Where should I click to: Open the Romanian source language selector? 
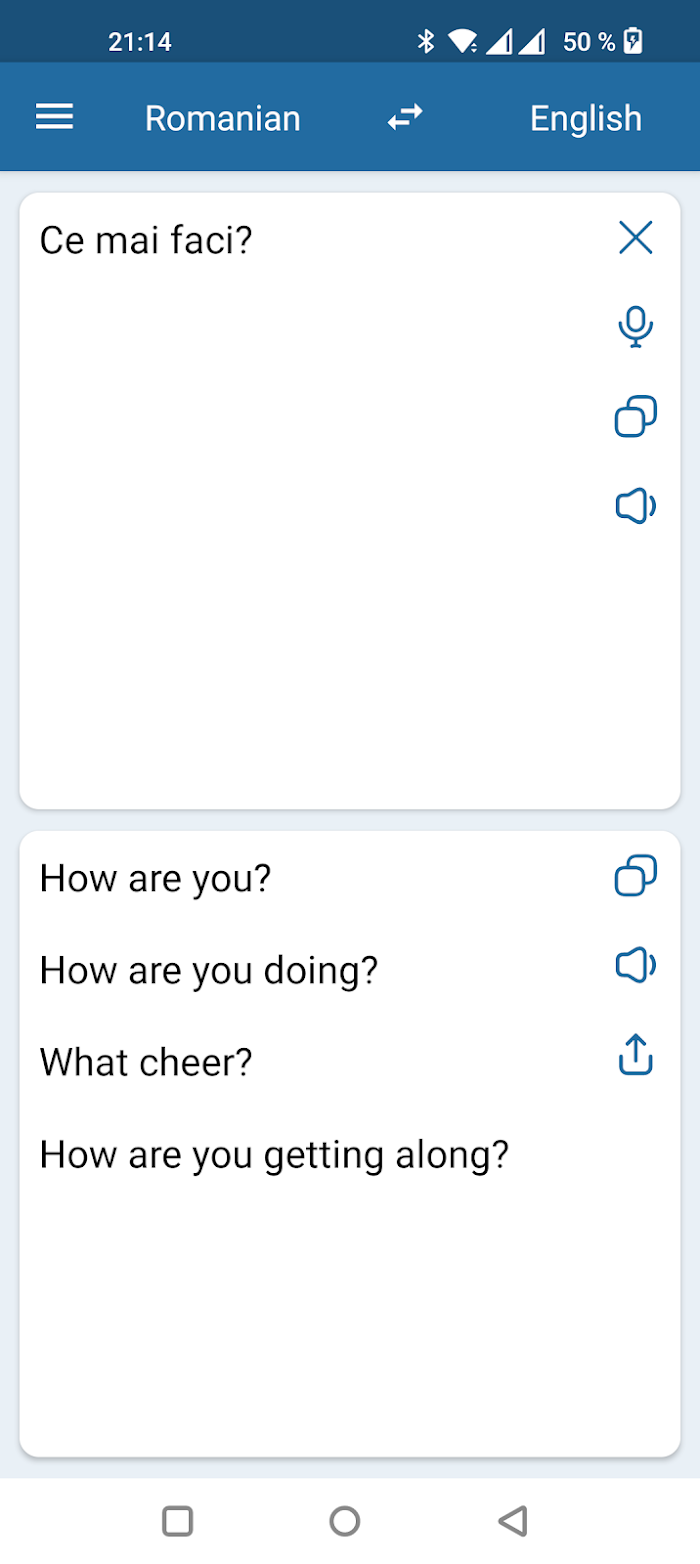pyautogui.click(x=222, y=118)
